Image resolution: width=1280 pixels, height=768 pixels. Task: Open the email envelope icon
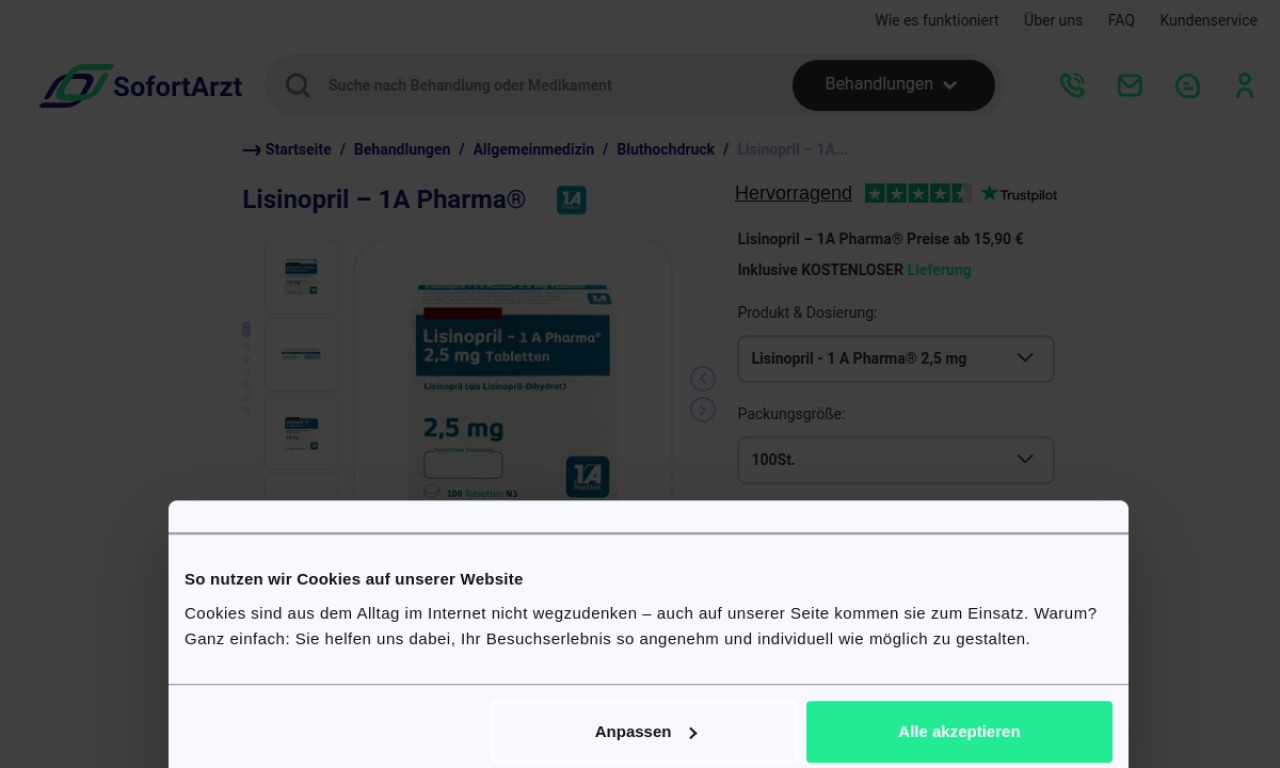click(1130, 85)
